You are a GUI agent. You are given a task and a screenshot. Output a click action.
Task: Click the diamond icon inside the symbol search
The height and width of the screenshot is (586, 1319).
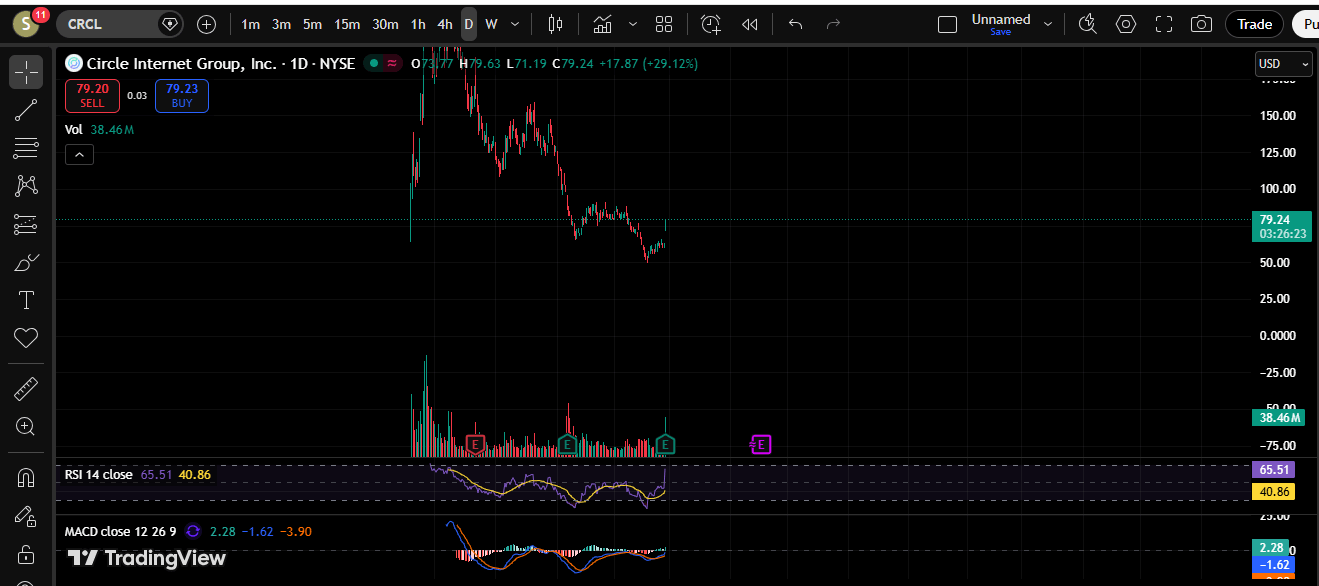click(170, 24)
